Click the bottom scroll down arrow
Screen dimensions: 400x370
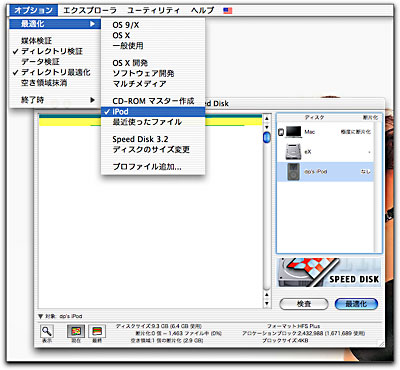coord(266,303)
